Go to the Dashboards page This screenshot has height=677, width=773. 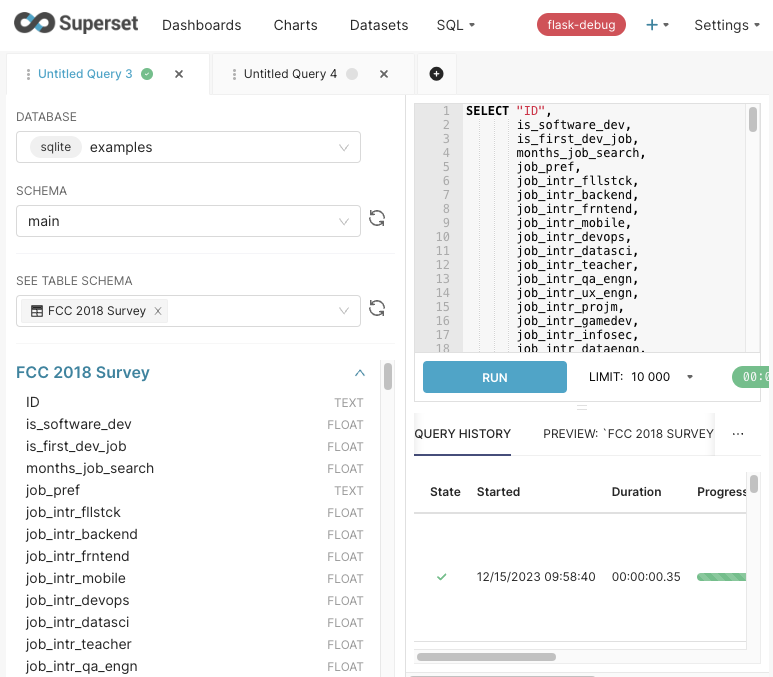(x=201, y=25)
